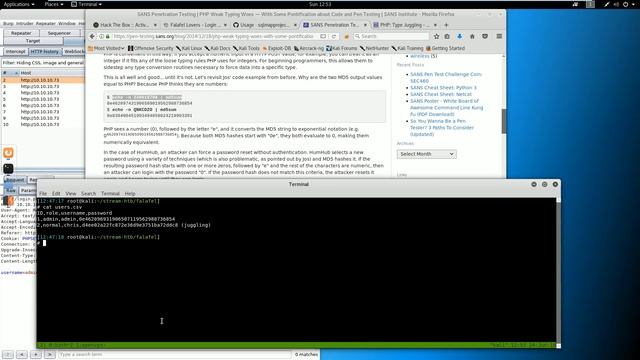Open the Intruder menu in Burp
The width and height of the screenshot is (640, 360).
click(x=24, y=24)
